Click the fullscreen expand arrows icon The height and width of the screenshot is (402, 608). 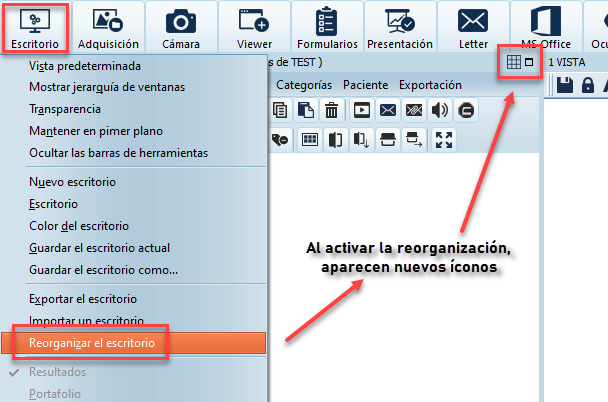(444, 140)
